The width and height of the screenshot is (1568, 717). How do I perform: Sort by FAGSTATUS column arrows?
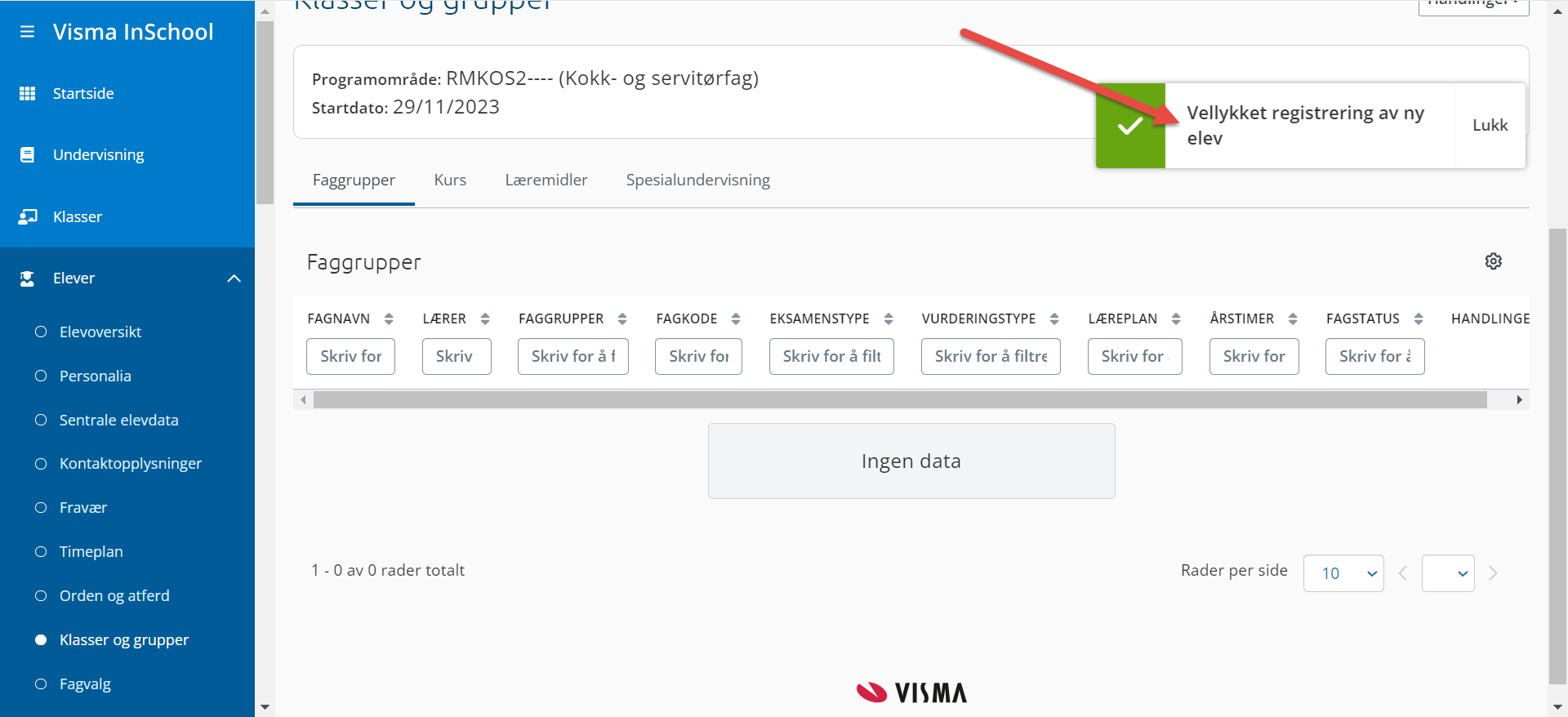1419,318
